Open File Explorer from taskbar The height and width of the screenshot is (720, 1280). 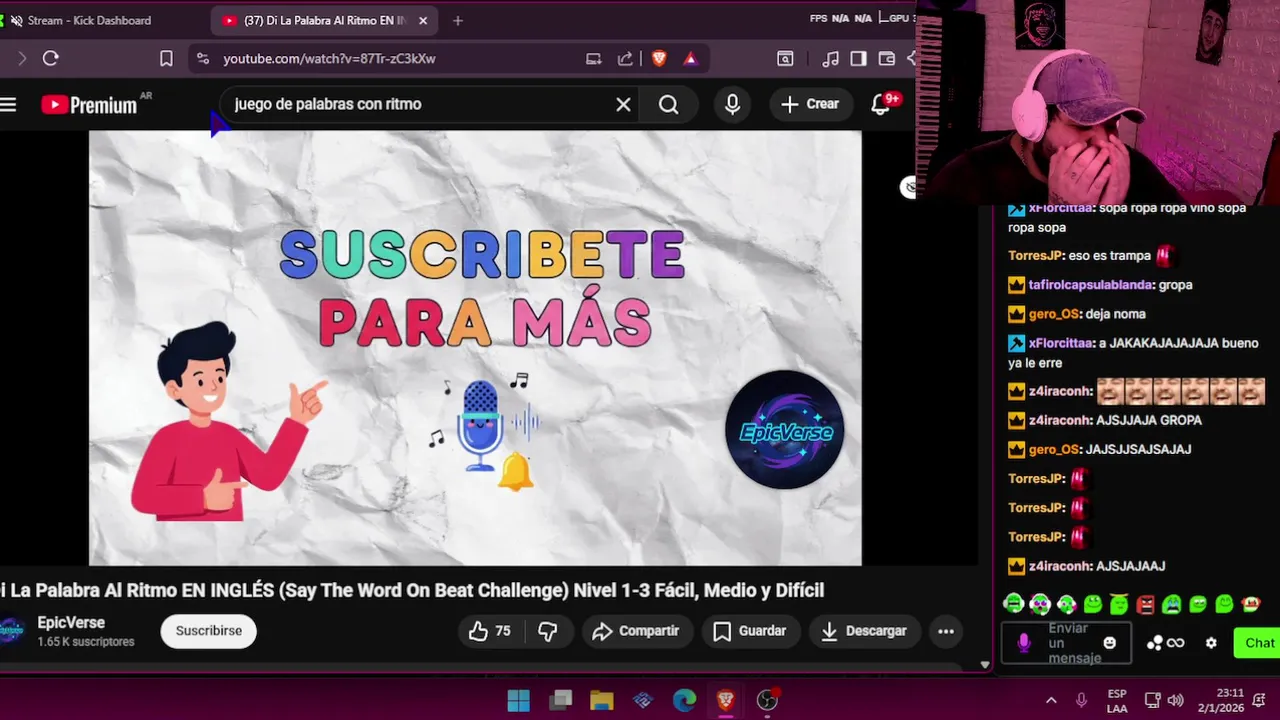601,700
